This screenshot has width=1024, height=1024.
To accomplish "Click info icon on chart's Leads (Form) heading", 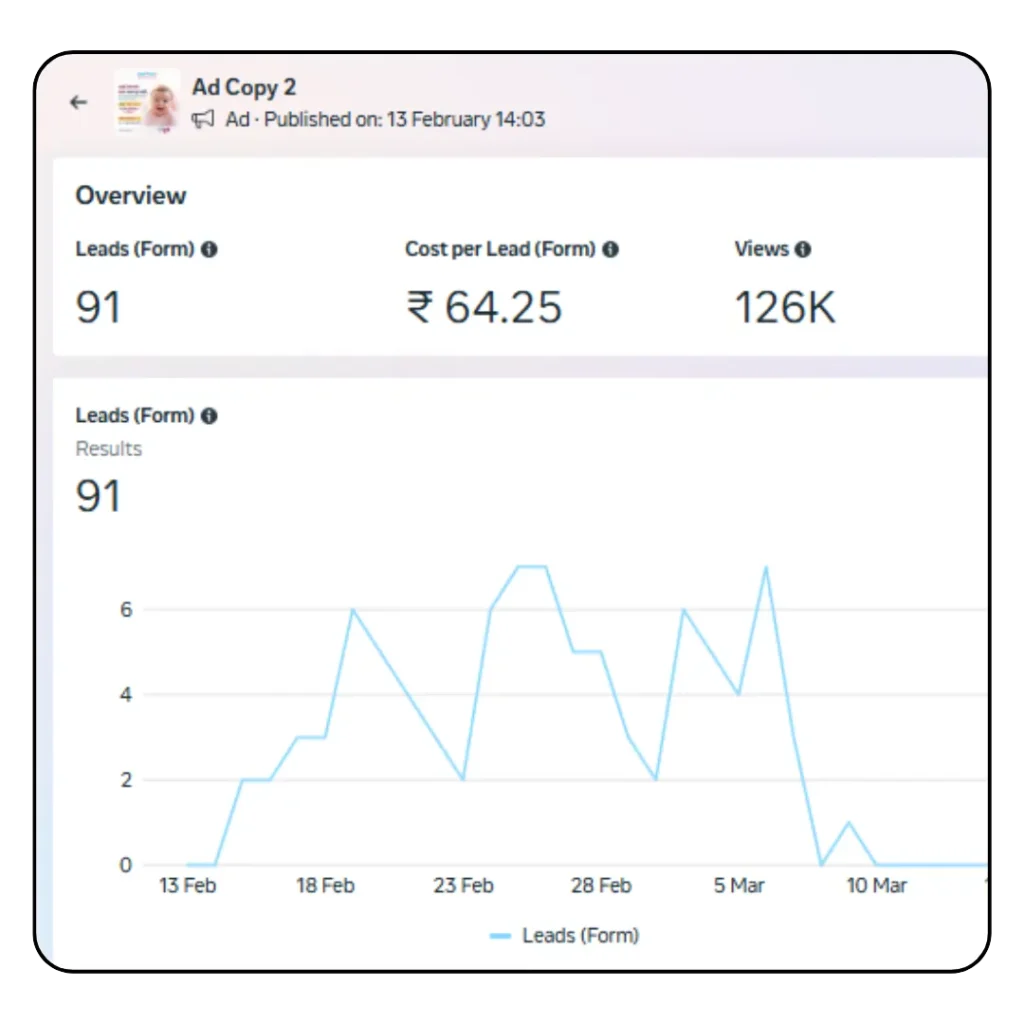I will 209,416.
